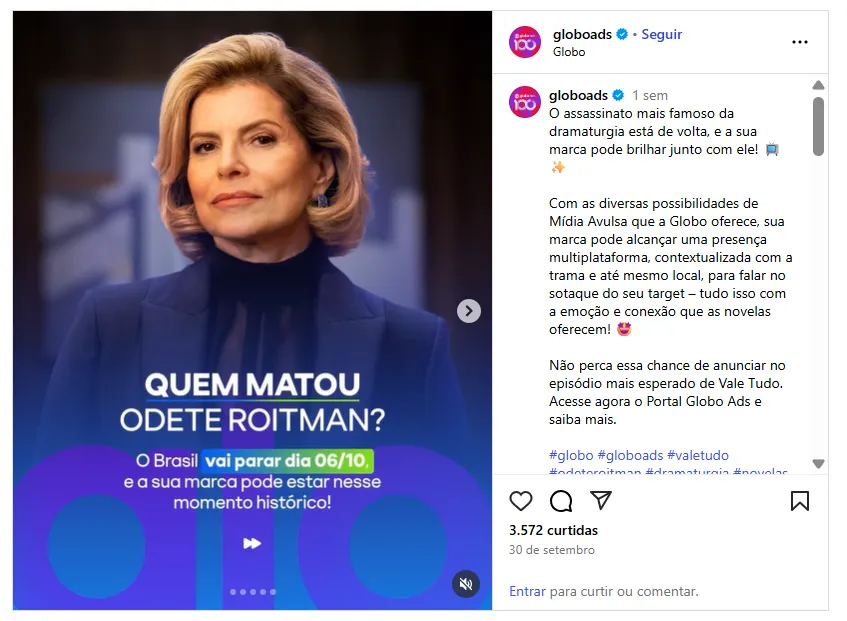Click the globoads avatar beside the caption
Image resolution: width=847 pixels, height=621 pixels.
[x=525, y=102]
